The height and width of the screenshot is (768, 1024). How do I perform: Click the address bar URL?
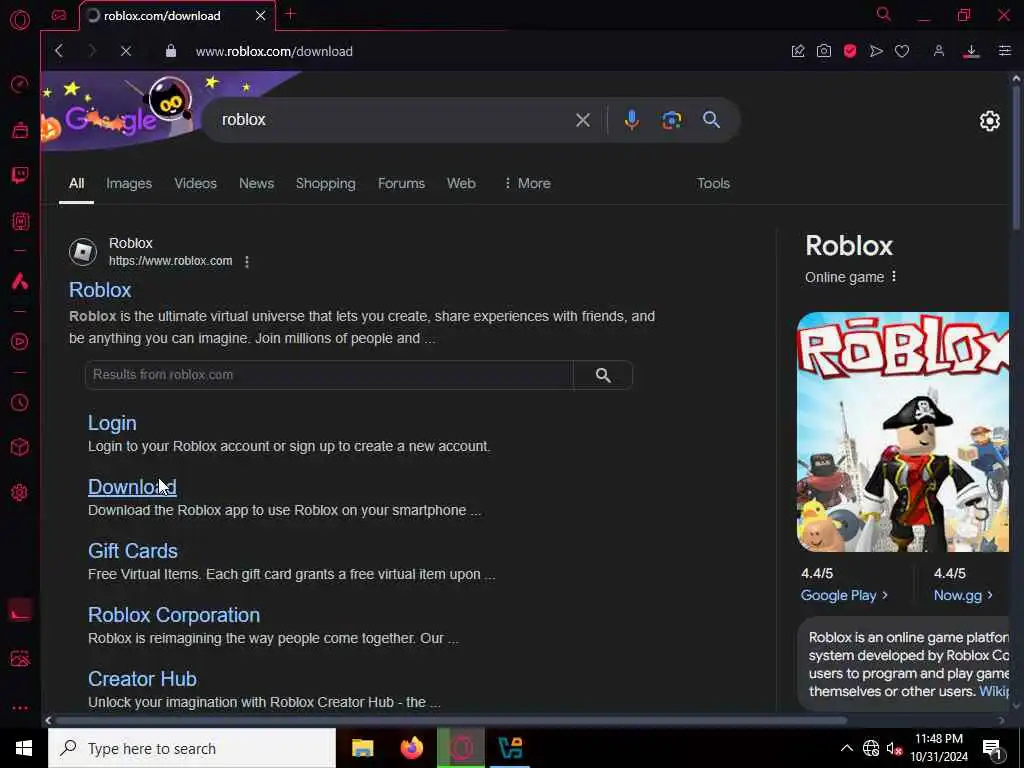coord(274,52)
